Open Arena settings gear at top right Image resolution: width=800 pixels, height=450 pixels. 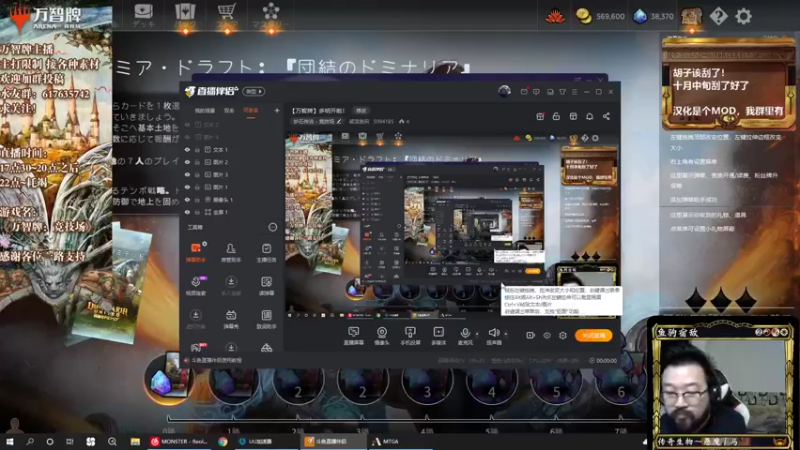[743, 16]
